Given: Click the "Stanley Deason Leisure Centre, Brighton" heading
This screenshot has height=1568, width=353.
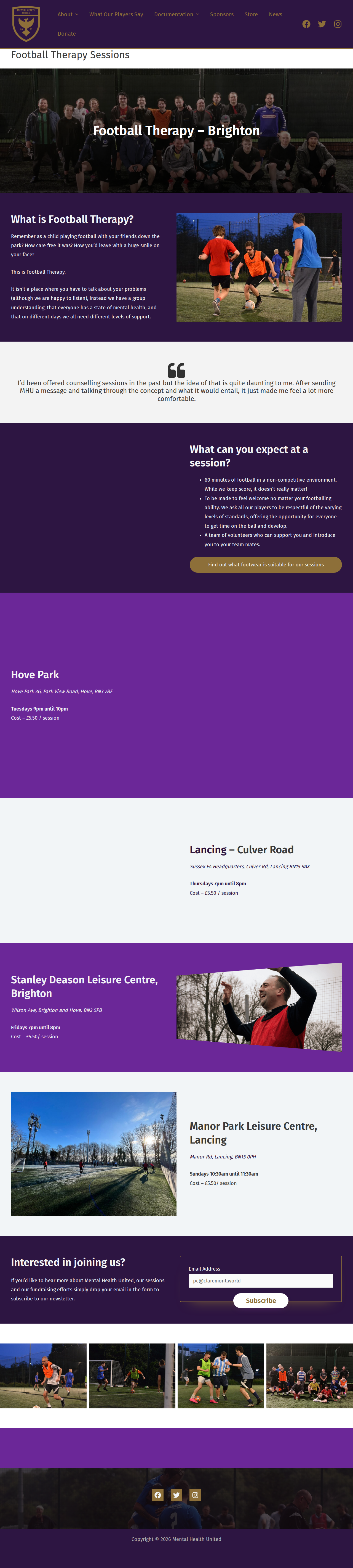Looking at the screenshot, I should [84, 986].
